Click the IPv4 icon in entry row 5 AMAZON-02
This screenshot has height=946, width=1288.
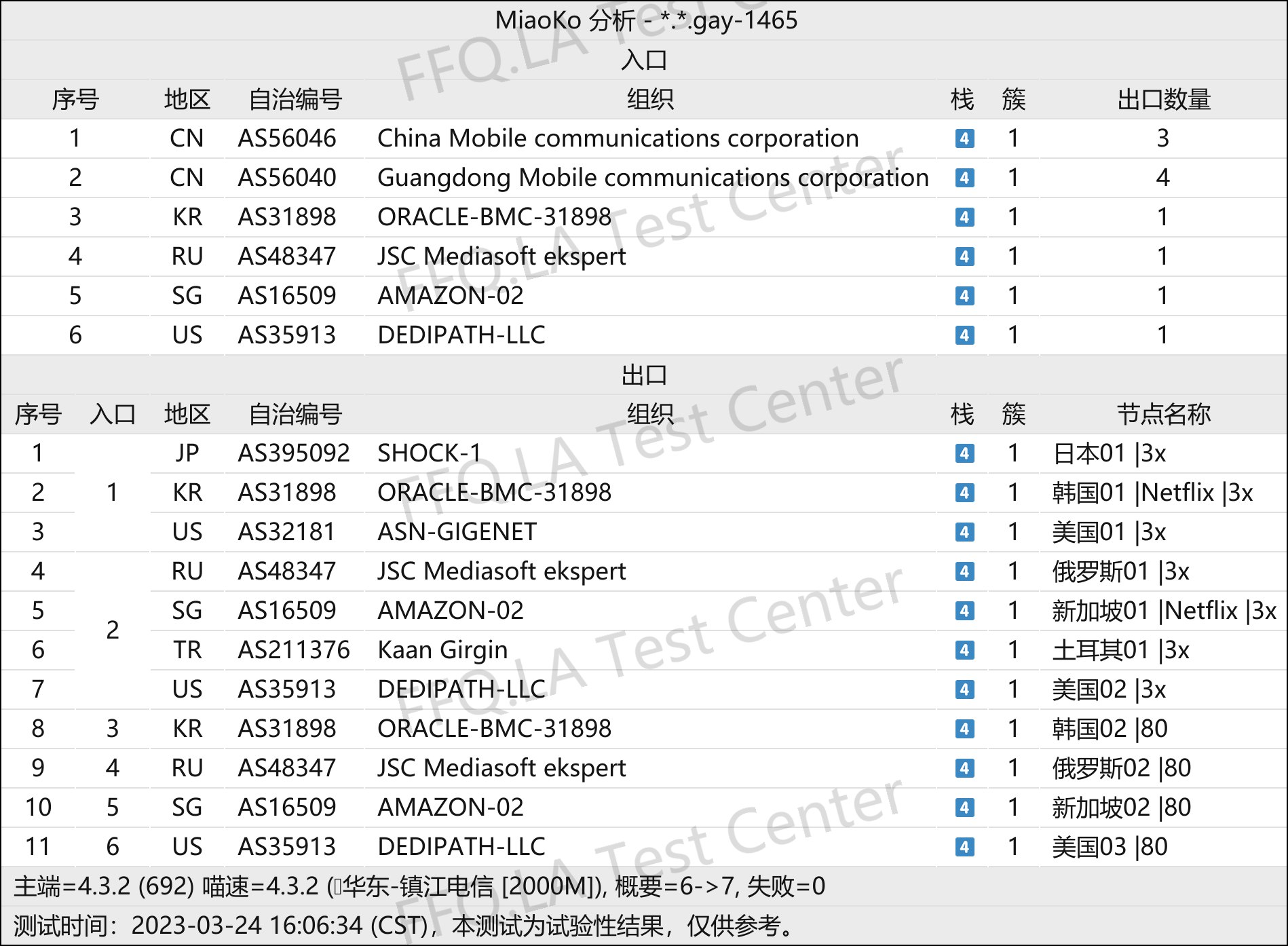[964, 296]
